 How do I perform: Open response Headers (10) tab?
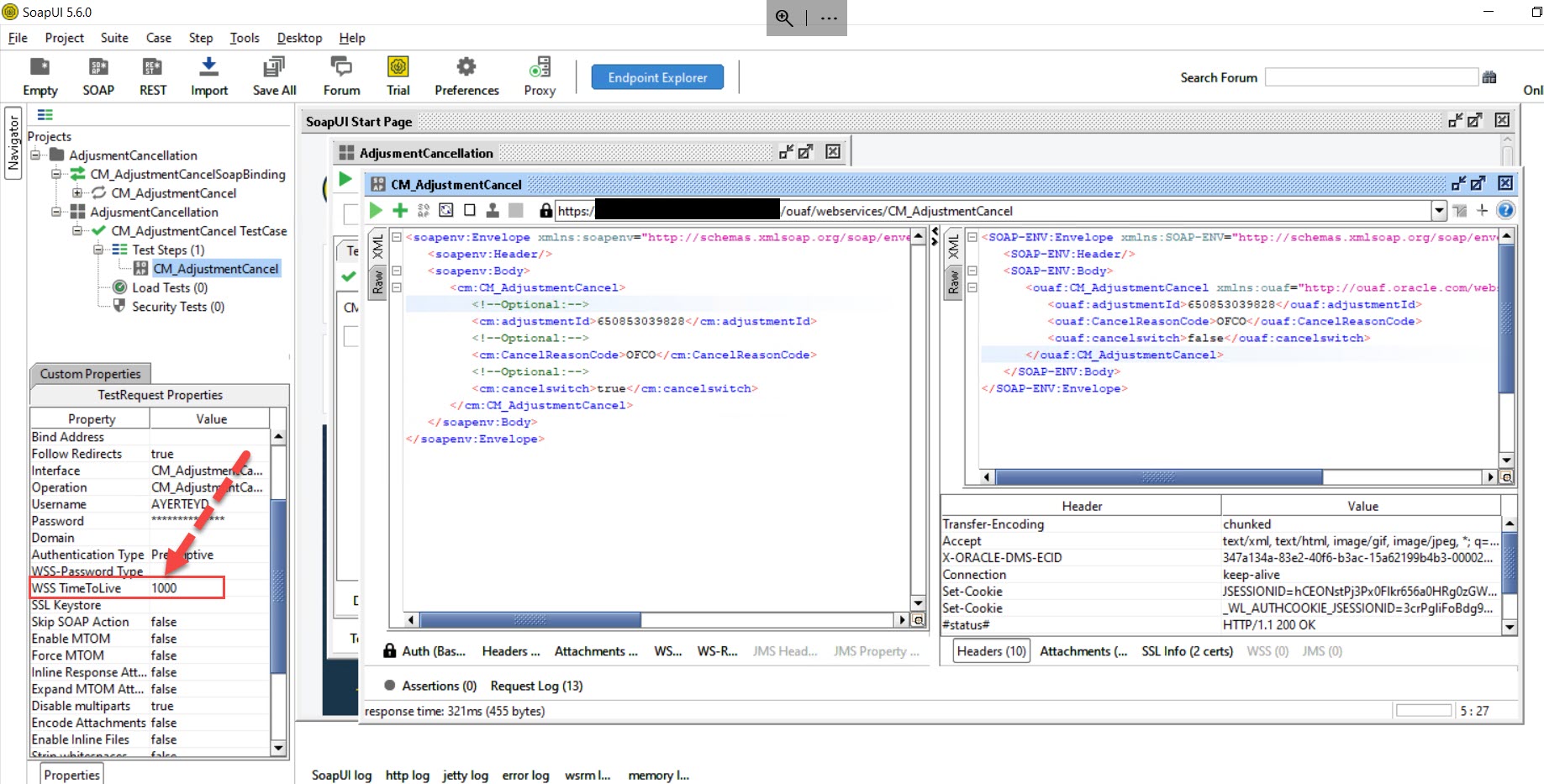click(x=992, y=651)
